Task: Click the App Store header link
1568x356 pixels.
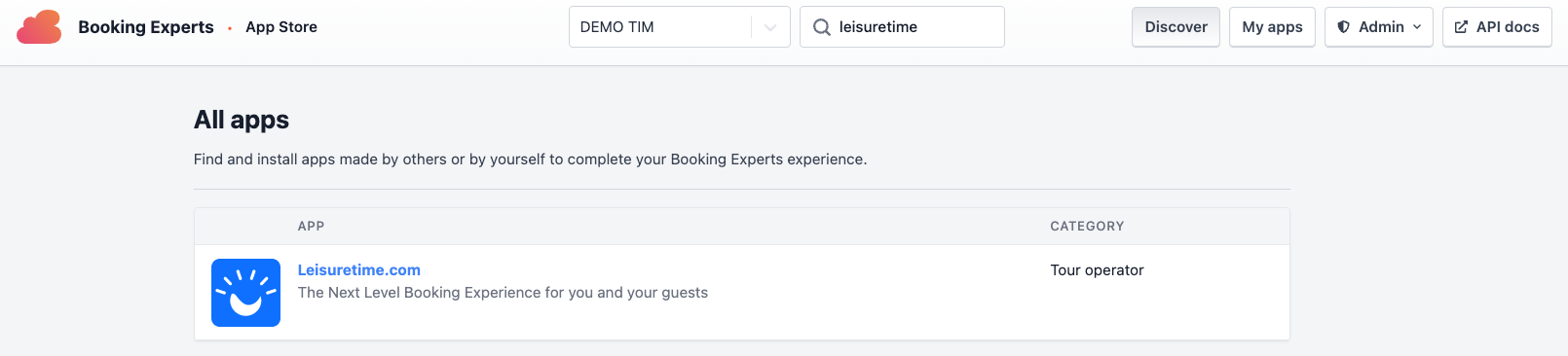Action: 281,27
